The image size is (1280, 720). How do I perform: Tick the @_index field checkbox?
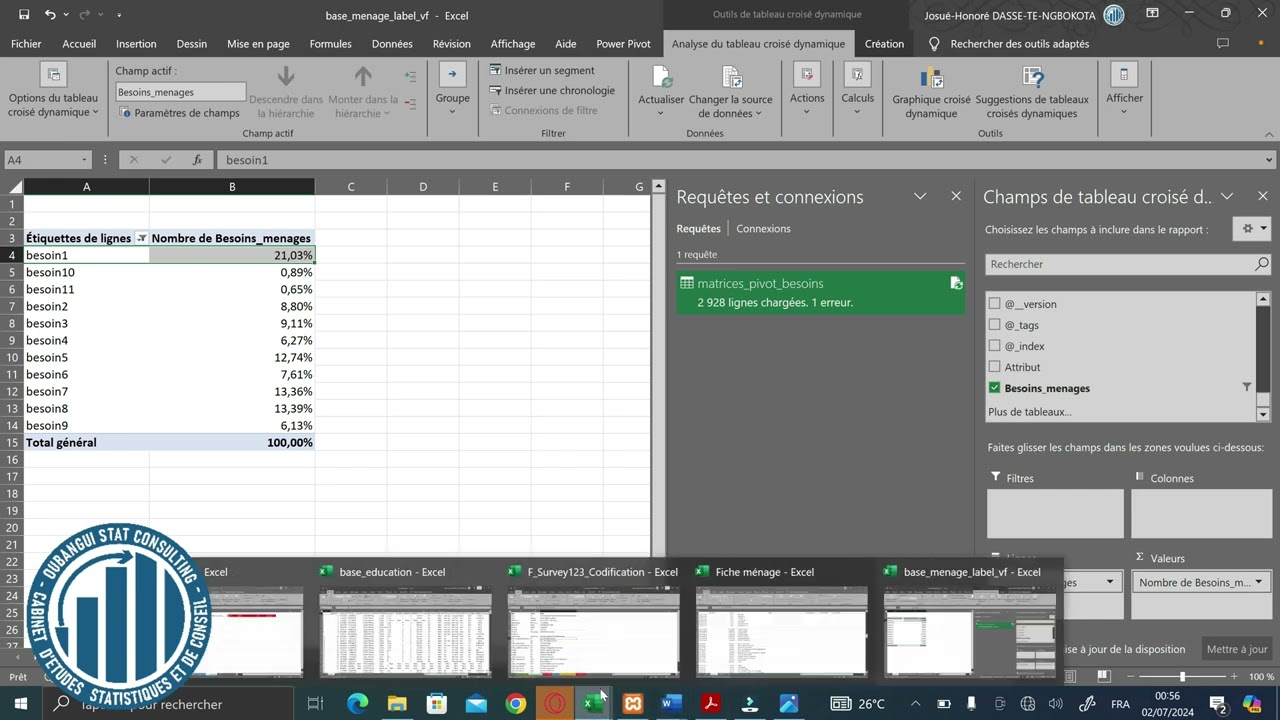coord(994,346)
